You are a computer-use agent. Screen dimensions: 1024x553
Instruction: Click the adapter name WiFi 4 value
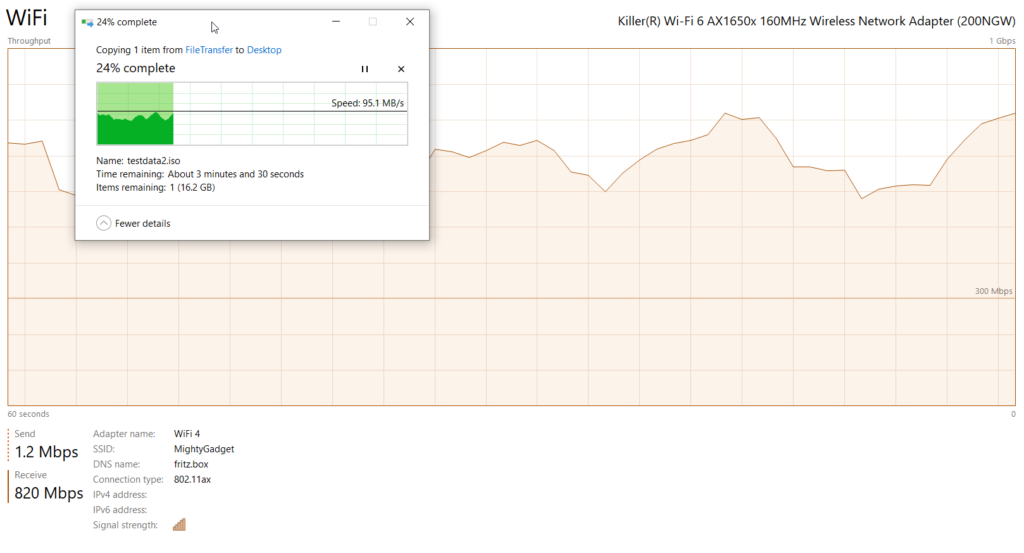187,434
